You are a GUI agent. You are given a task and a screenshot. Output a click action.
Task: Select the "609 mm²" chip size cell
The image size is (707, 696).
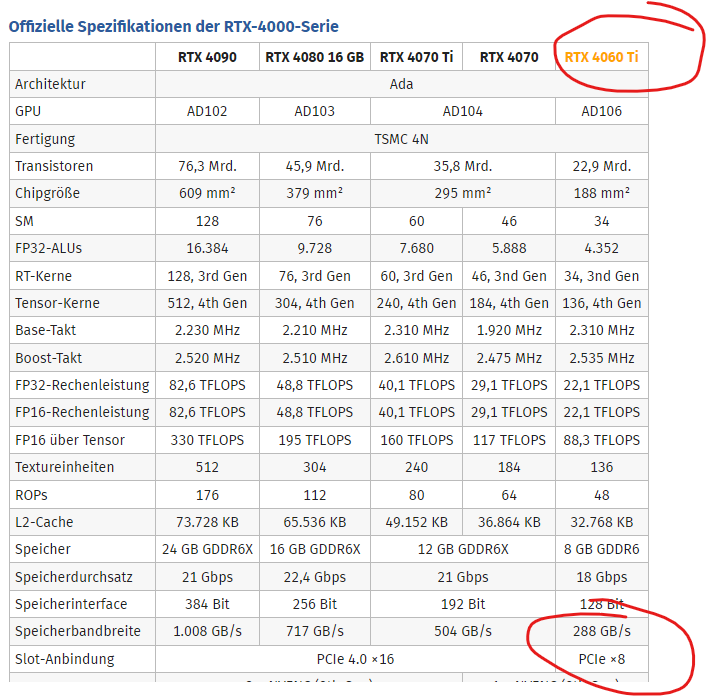coord(207,193)
